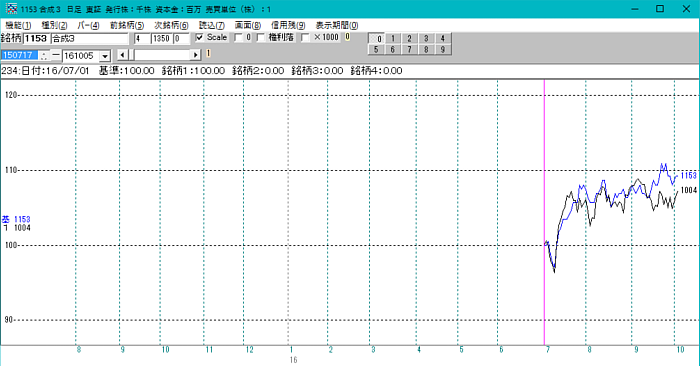
Task: Go to next stock via 次銘柄(6)
Action: coord(171,25)
